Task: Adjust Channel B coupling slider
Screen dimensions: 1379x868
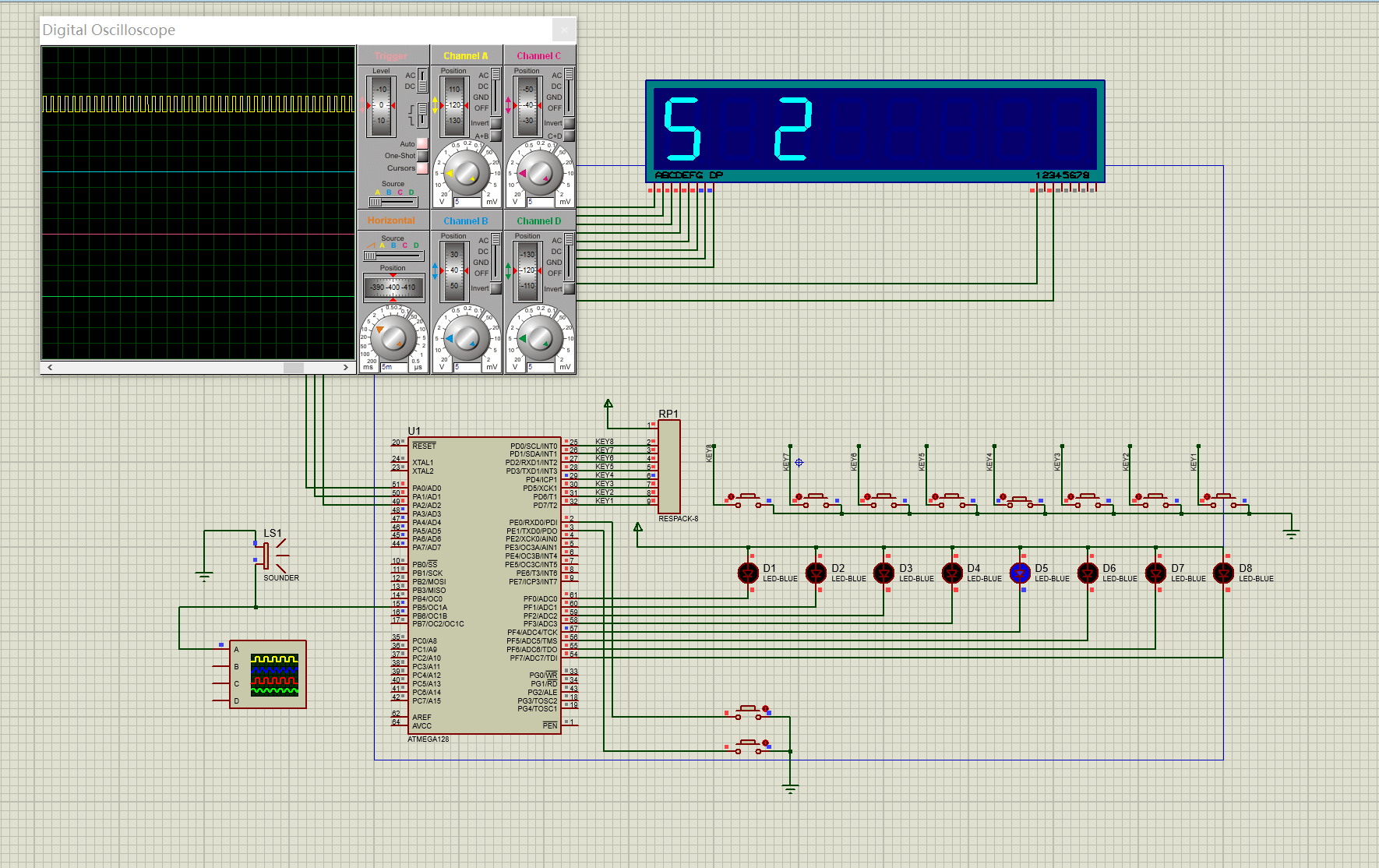Action: [496, 257]
